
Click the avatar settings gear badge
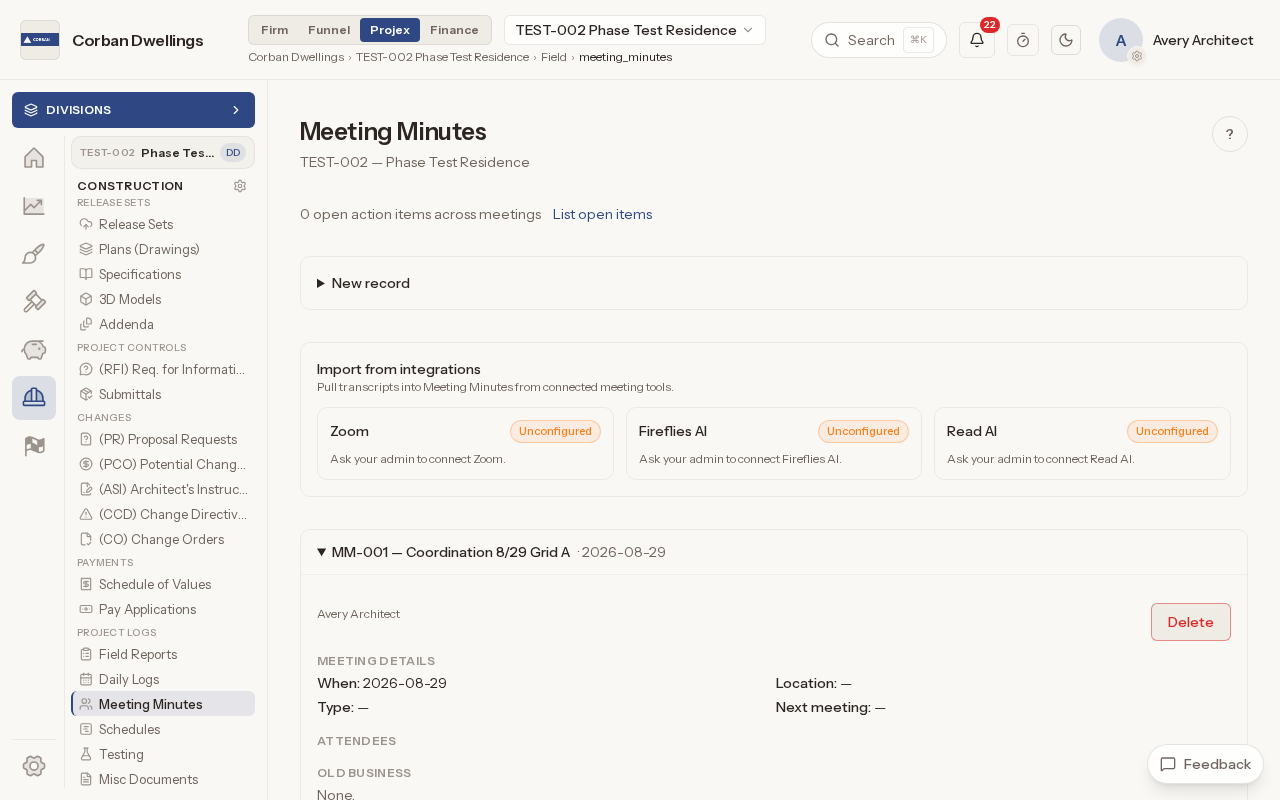(x=1137, y=56)
